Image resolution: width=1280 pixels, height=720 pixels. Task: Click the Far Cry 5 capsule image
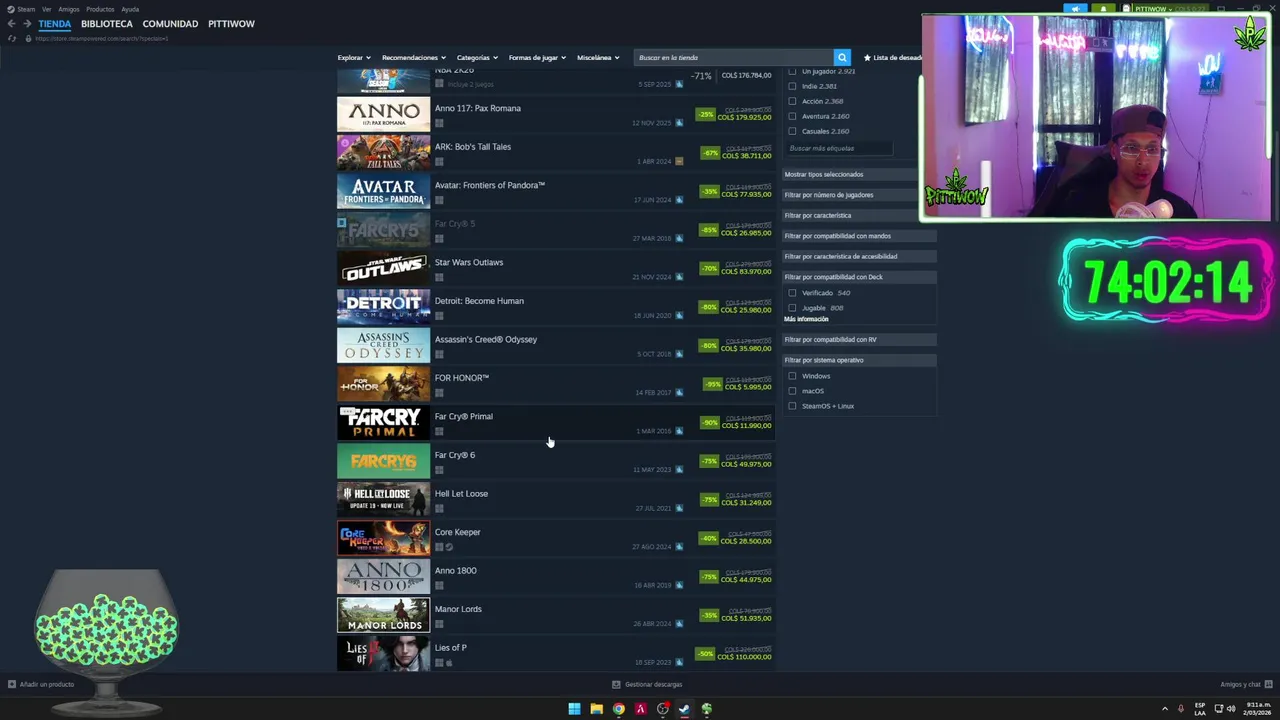point(383,230)
